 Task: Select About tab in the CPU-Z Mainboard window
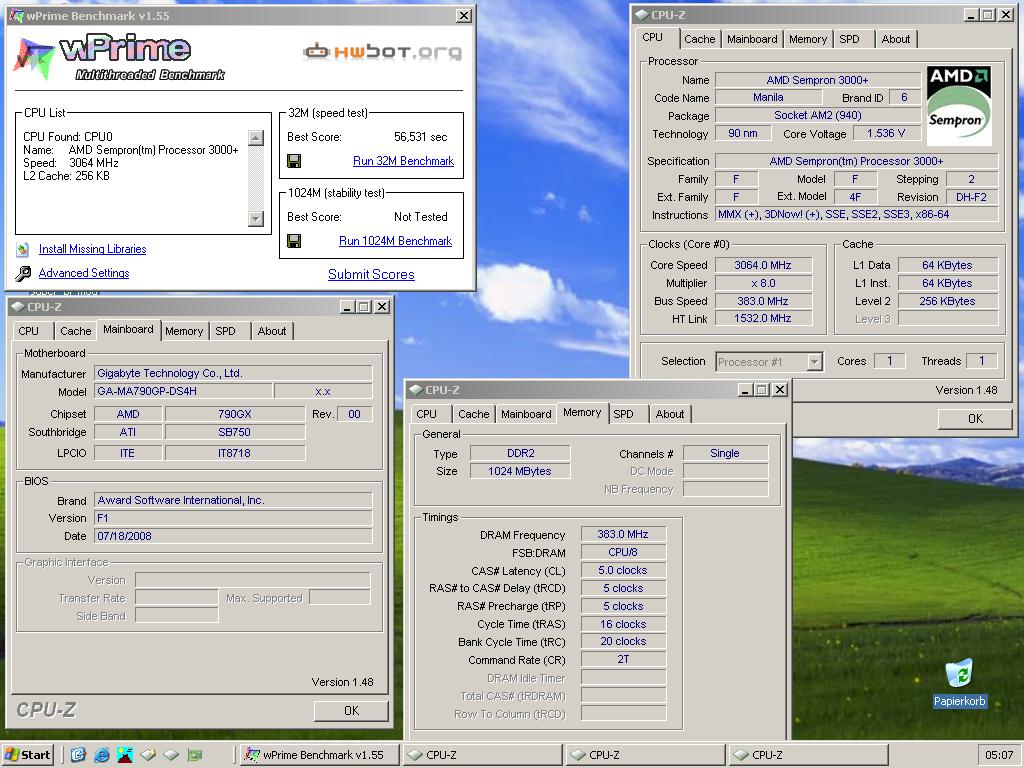pos(272,331)
